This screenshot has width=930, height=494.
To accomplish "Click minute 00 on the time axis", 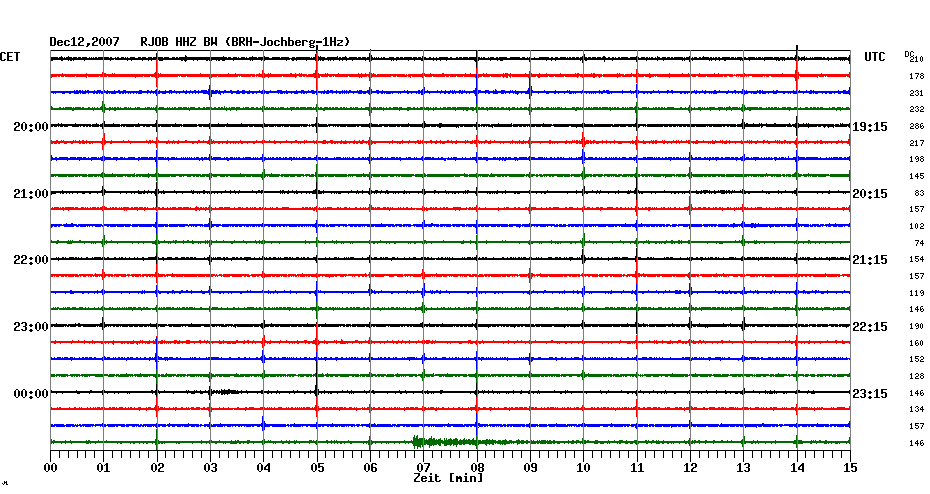I will point(50,468).
